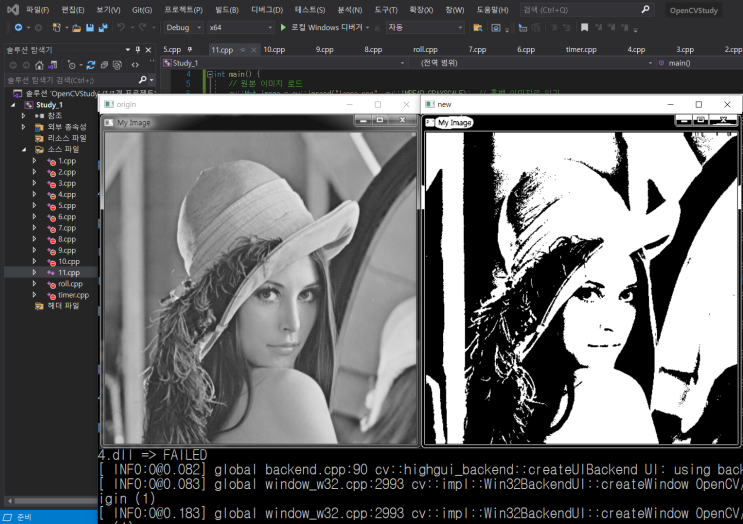
Task: Toggle a bookmark with the Bookmark icon
Action: tap(584, 28)
